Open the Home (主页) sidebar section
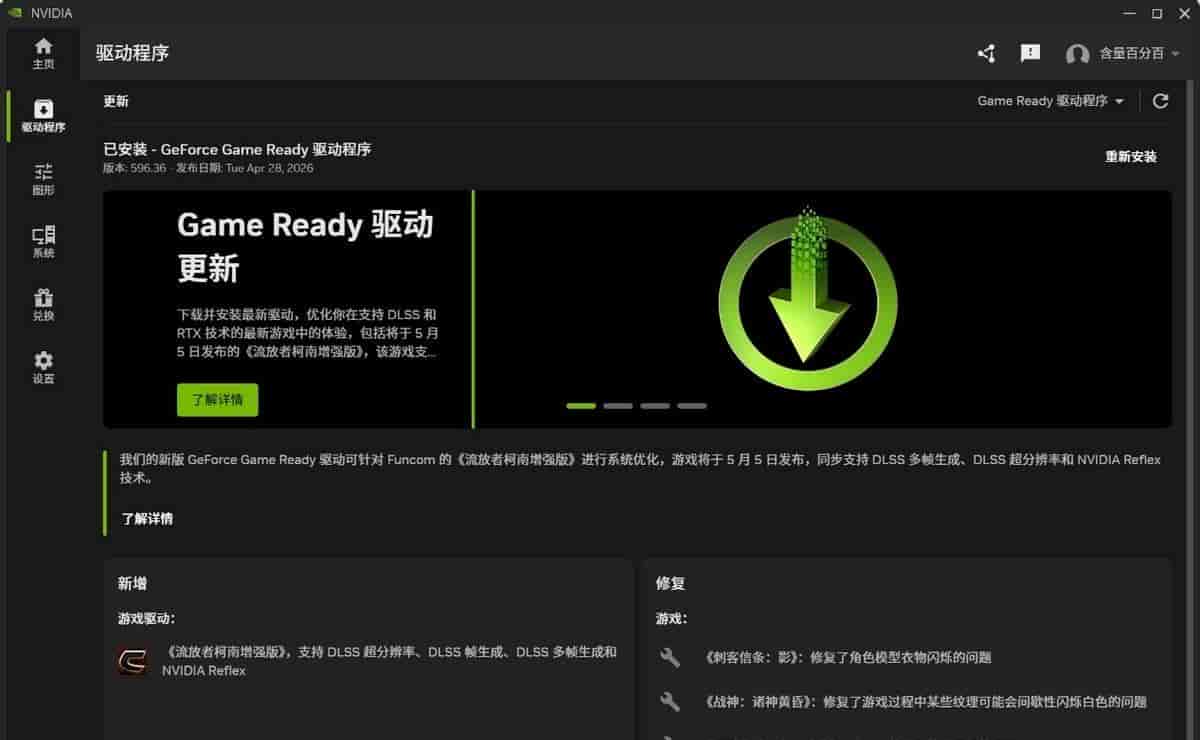The width and height of the screenshot is (1200, 740). pyautogui.click(x=43, y=53)
